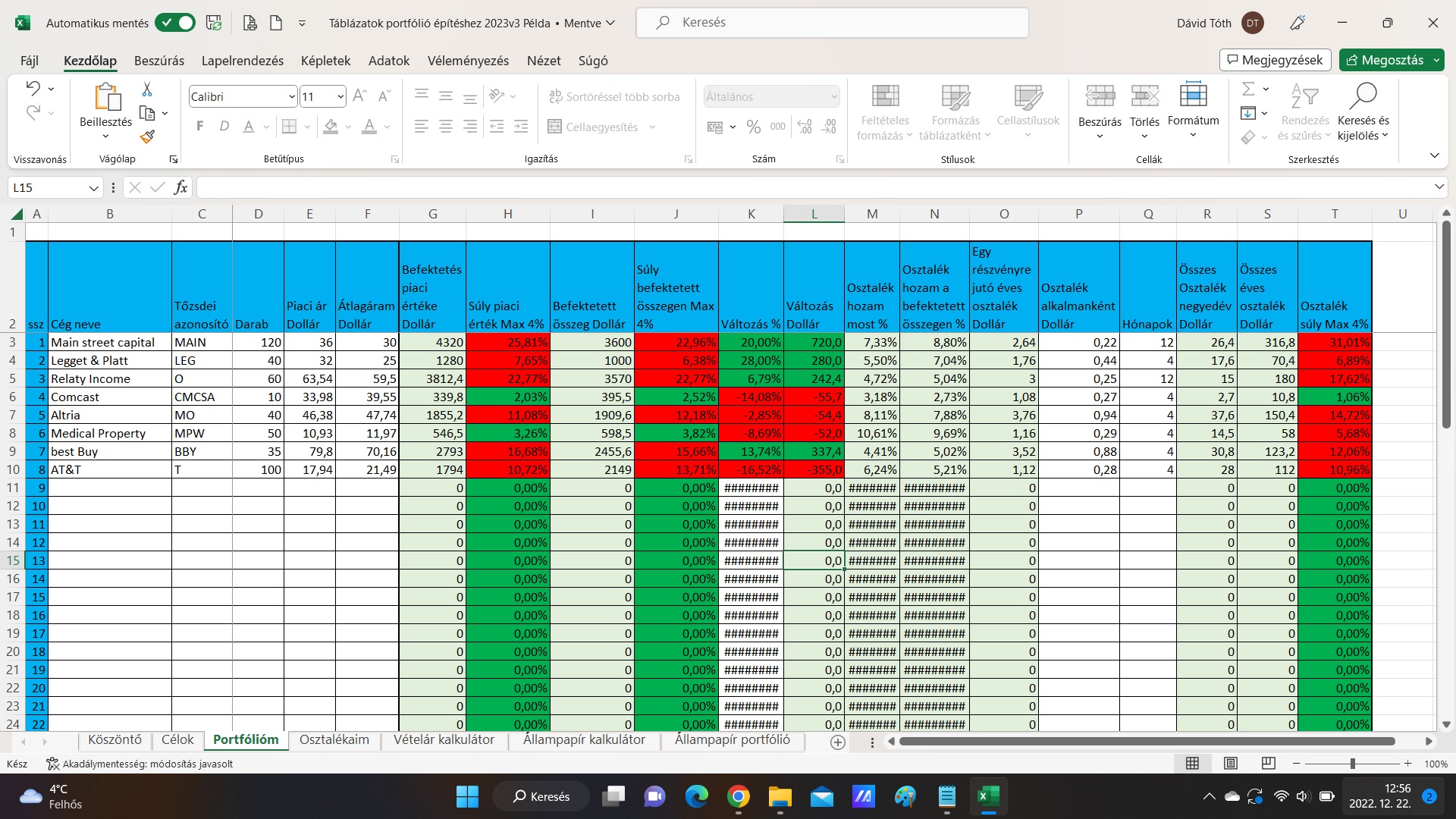Viewport: 1456px width, 819px height.
Task: Open the font size 11 dropdown
Action: point(340,96)
